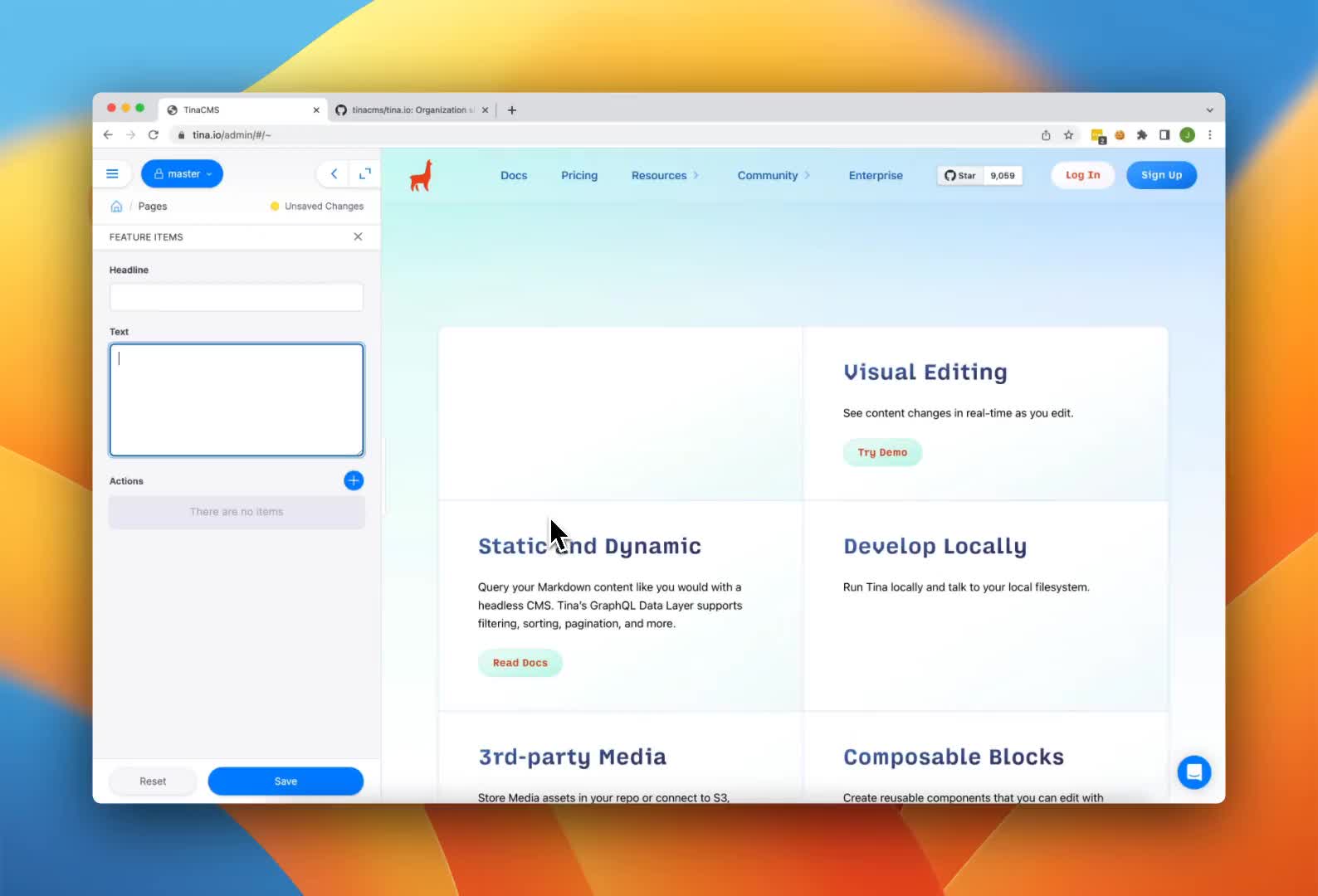Click the Log In button
This screenshot has width=1318, height=896.
click(1082, 175)
